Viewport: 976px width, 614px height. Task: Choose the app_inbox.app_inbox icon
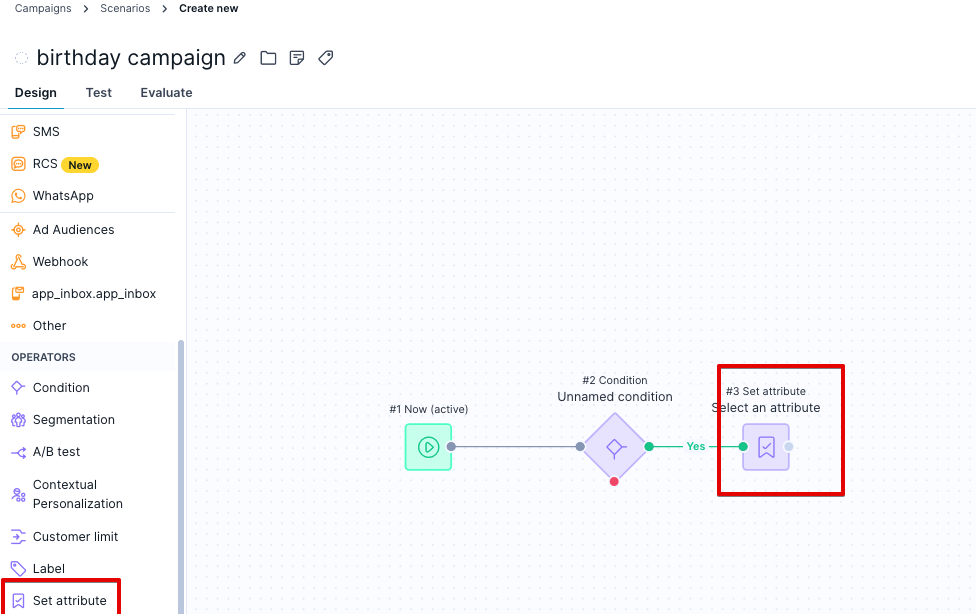[x=18, y=293]
